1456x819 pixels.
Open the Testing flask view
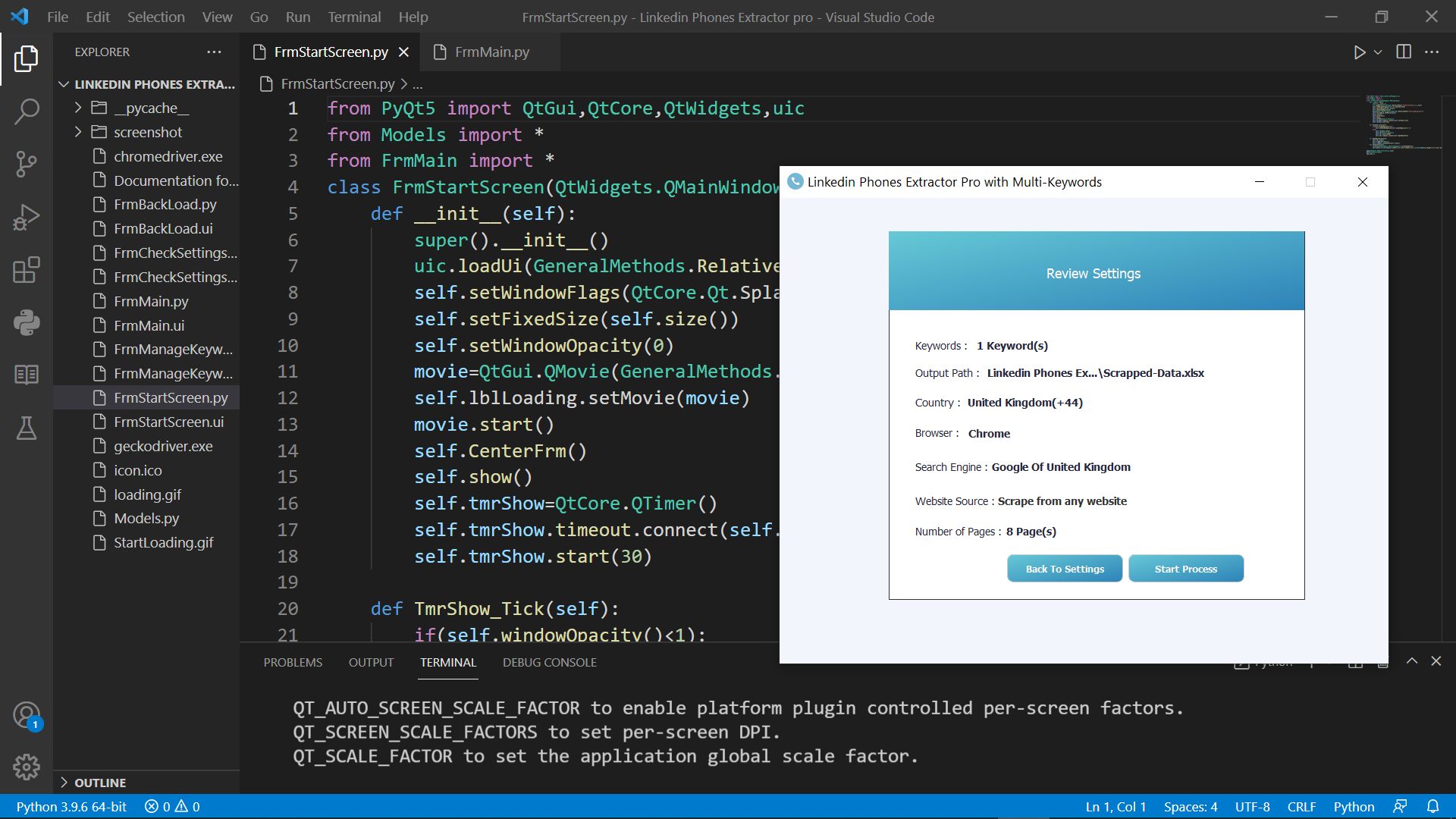[x=27, y=428]
